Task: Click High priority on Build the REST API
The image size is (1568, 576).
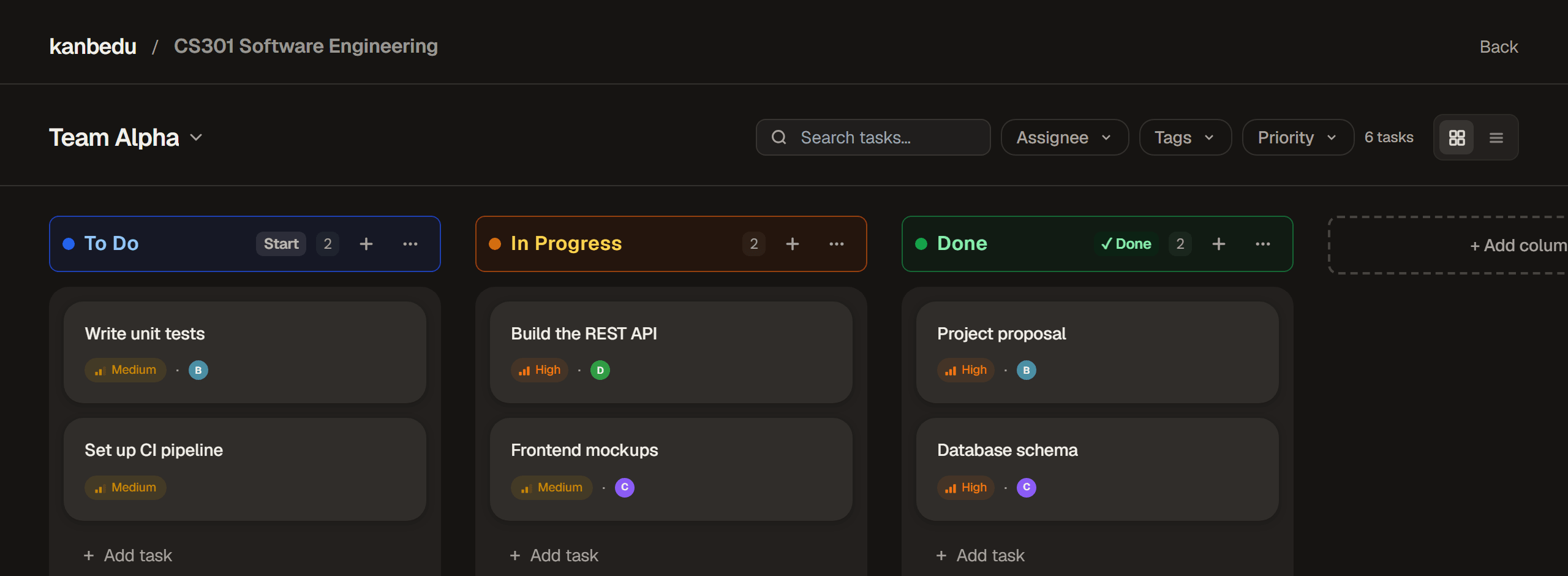Action: click(540, 370)
